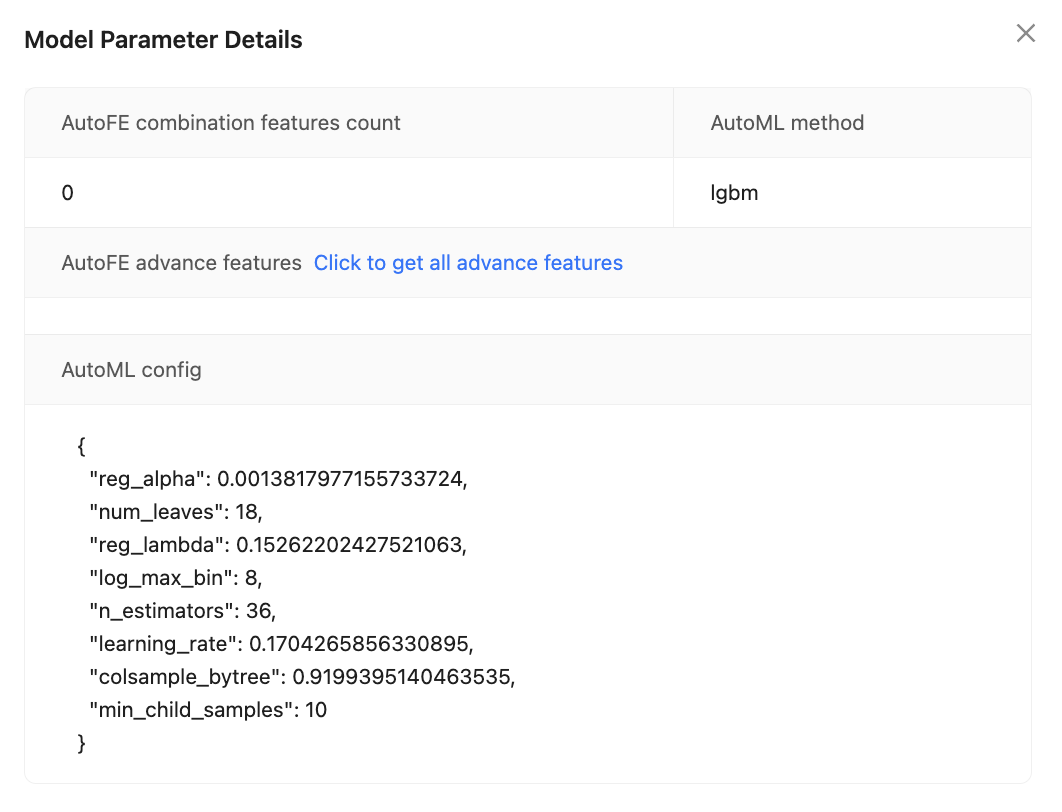Click the combination features count value 0
The height and width of the screenshot is (812, 1062).
[68, 193]
